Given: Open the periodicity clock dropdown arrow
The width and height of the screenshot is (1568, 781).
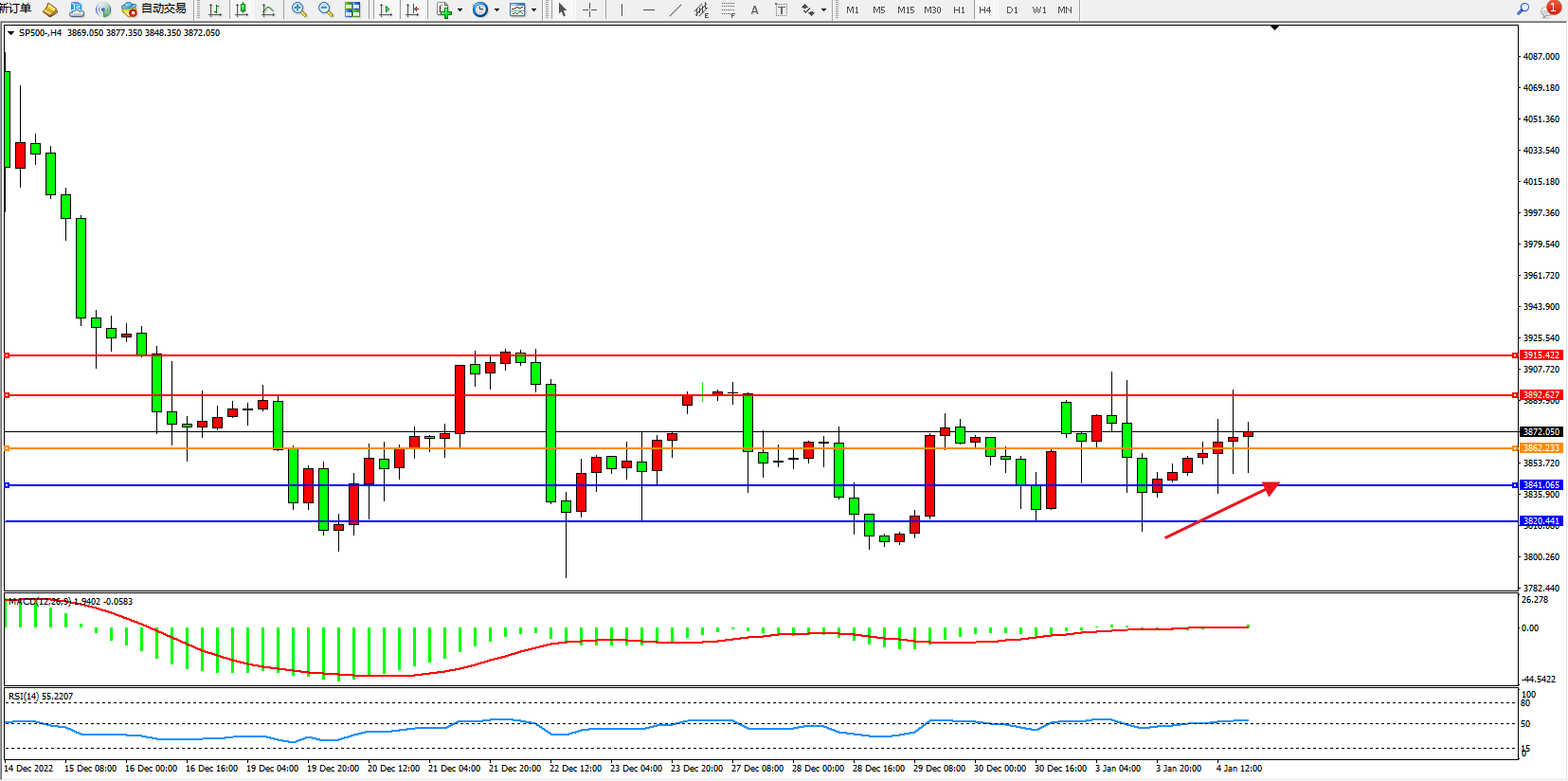Looking at the screenshot, I should pyautogui.click(x=496, y=10).
